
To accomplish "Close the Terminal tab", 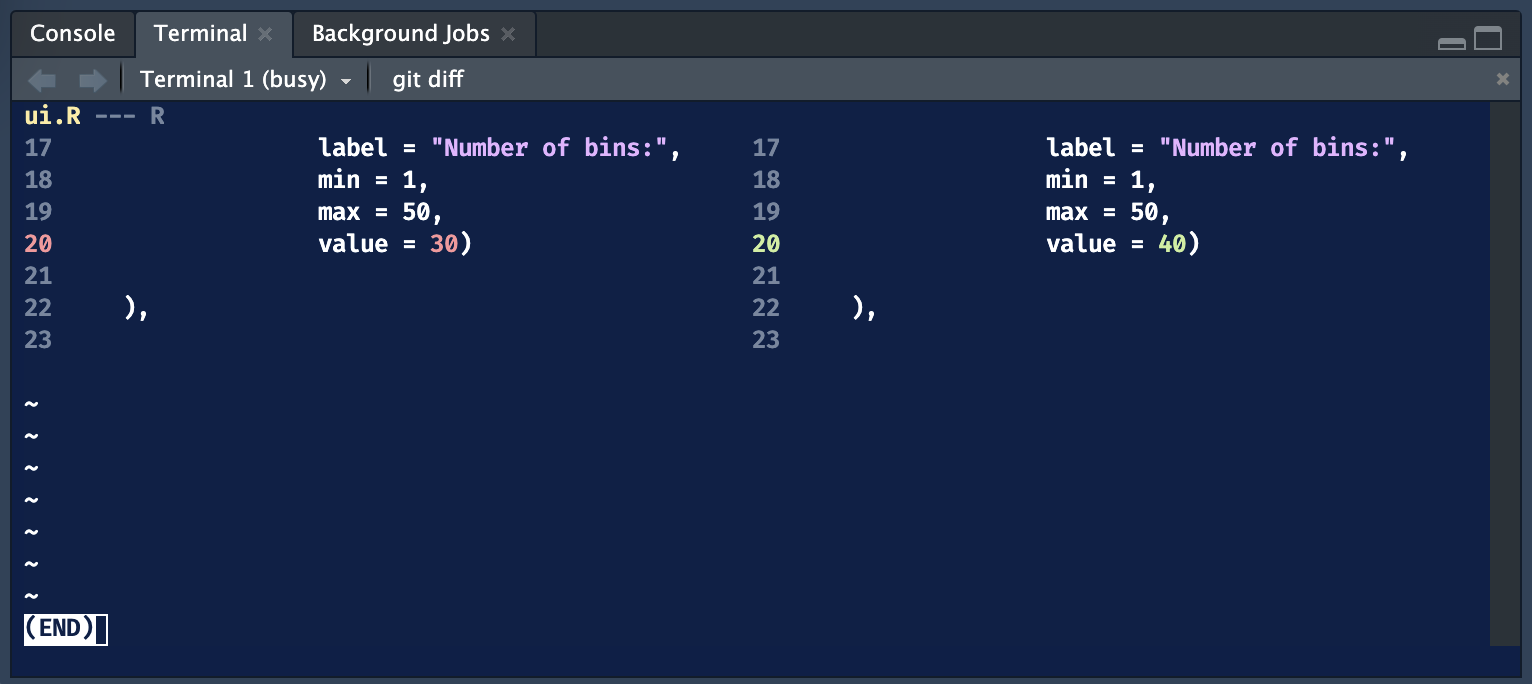I will tap(265, 33).
